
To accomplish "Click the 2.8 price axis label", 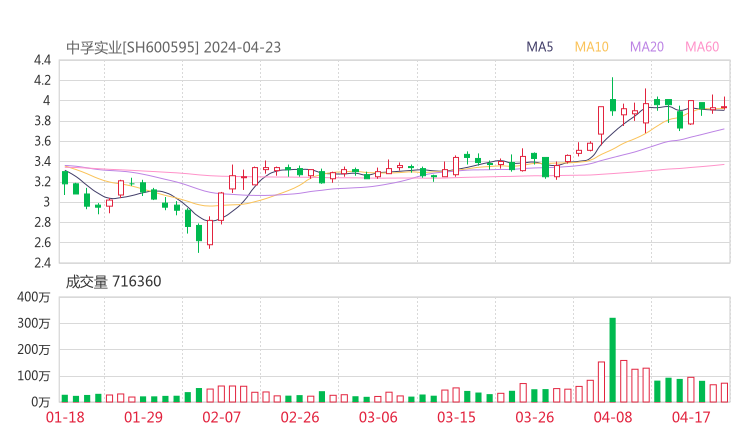I will click(x=42, y=222).
